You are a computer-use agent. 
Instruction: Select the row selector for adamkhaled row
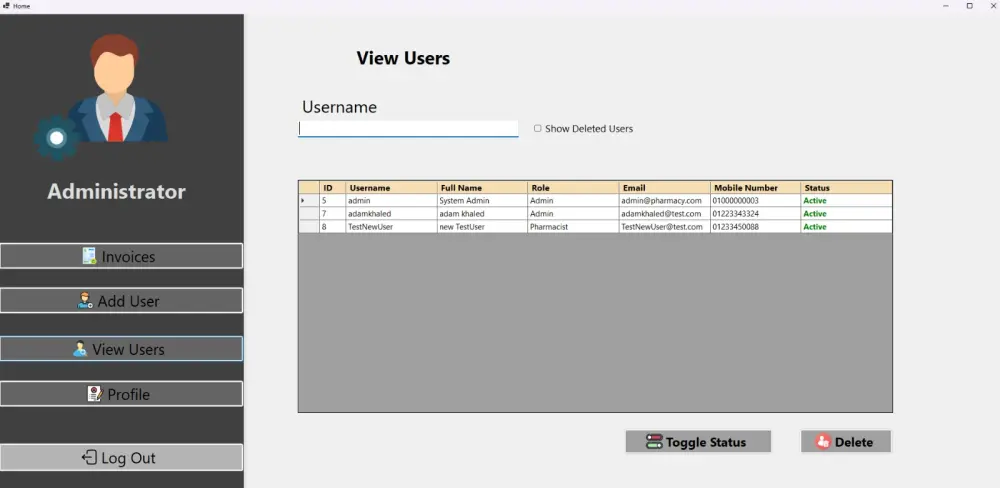[x=309, y=214]
